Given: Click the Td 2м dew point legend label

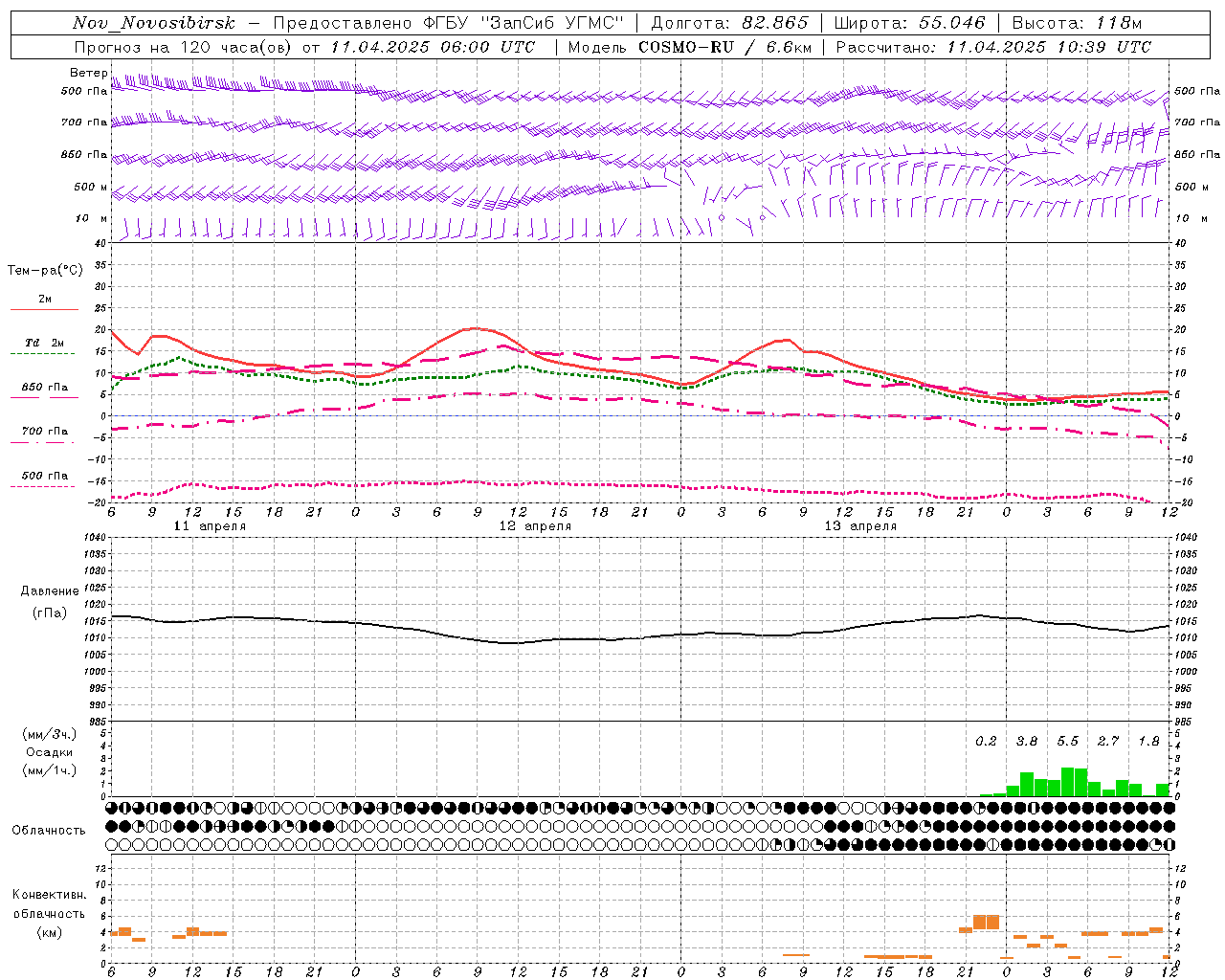Looking at the screenshot, I should click(x=44, y=343).
